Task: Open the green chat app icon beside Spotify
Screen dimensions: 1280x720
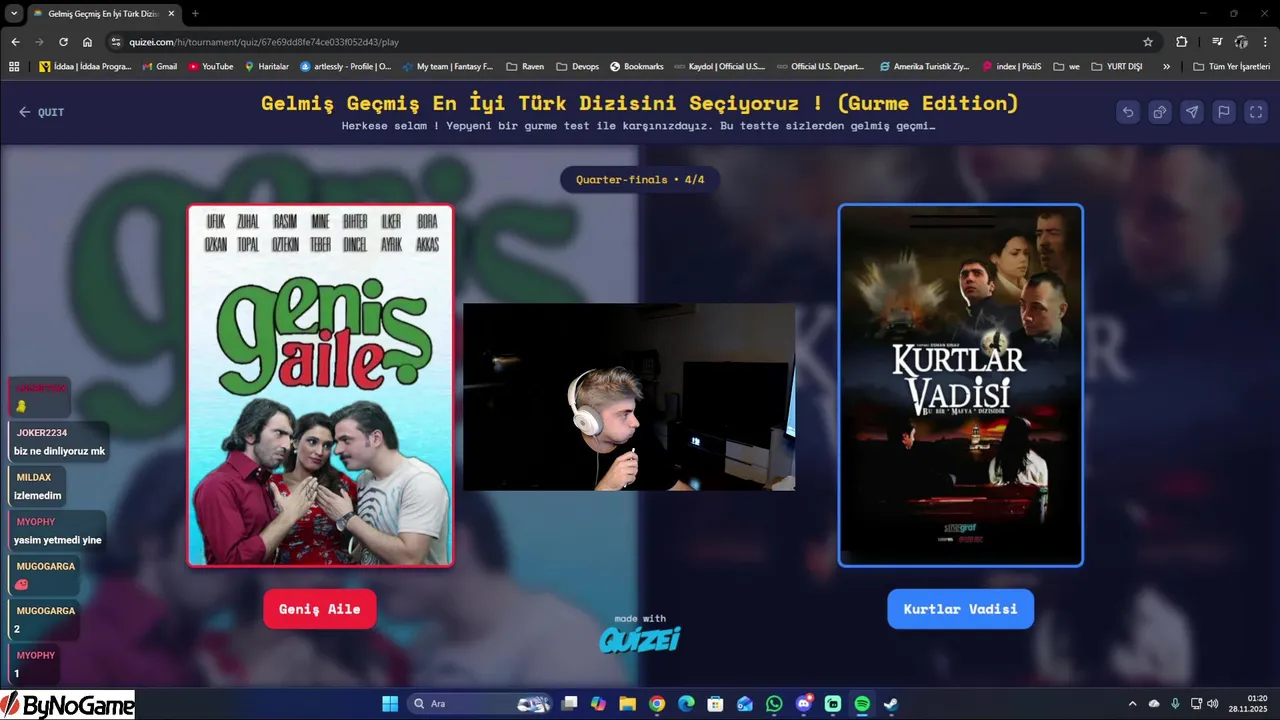Action: (833, 704)
